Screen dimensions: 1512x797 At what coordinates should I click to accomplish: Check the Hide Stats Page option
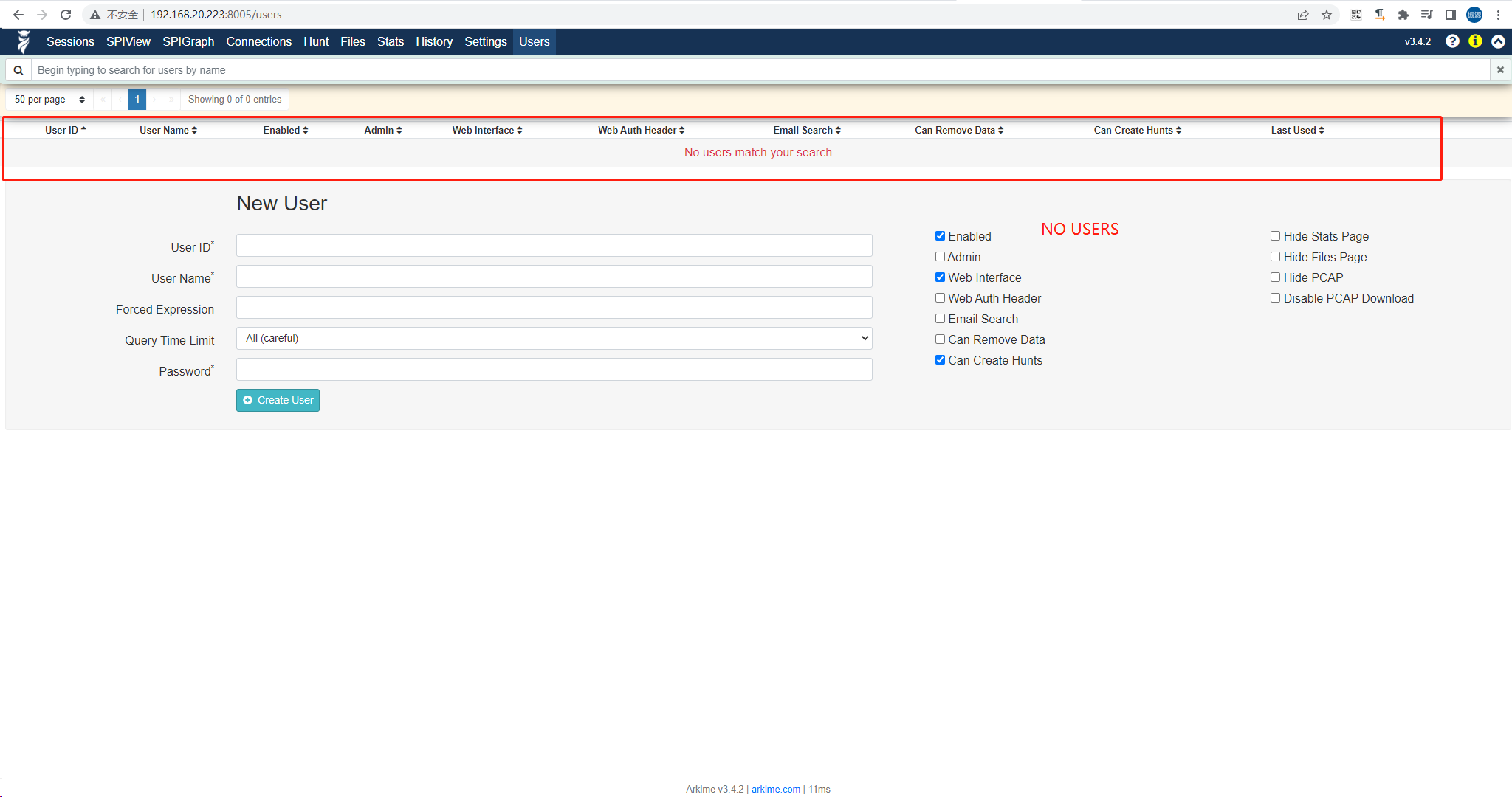click(1275, 235)
